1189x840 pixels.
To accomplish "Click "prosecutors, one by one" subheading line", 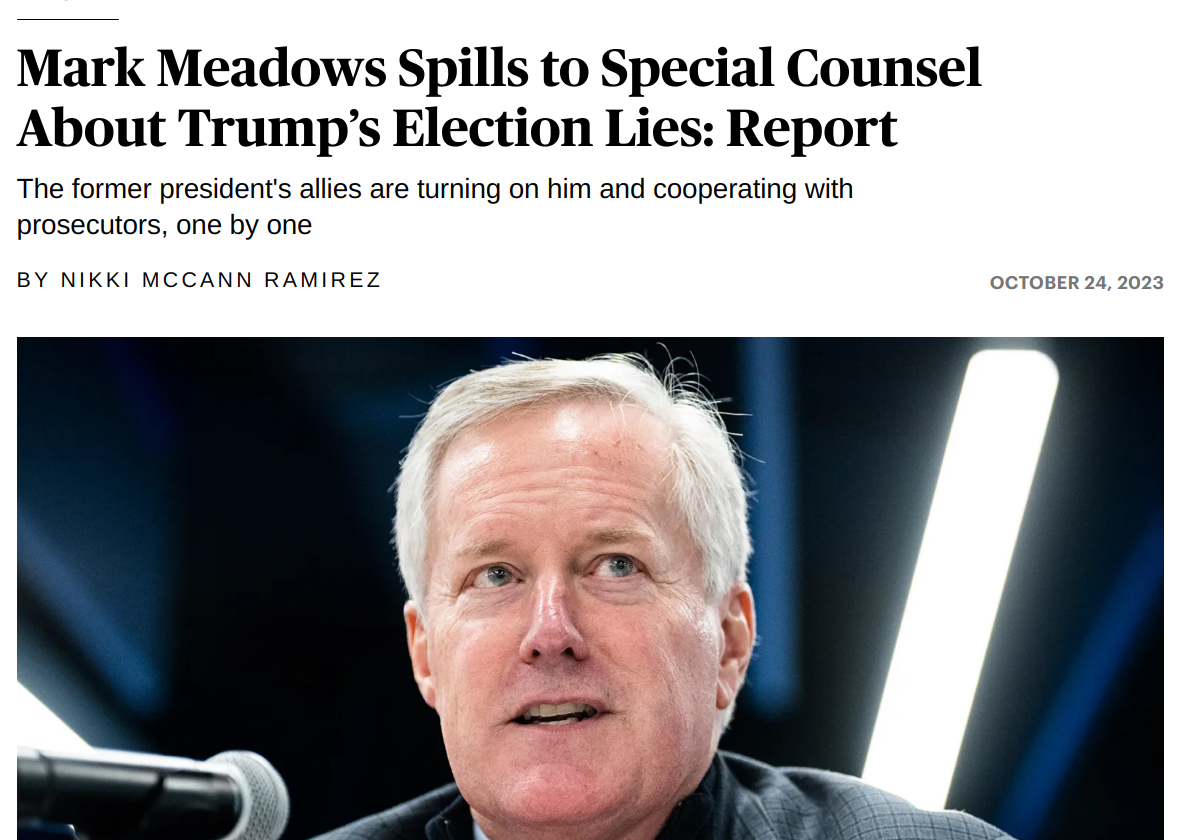I will point(165,225).
